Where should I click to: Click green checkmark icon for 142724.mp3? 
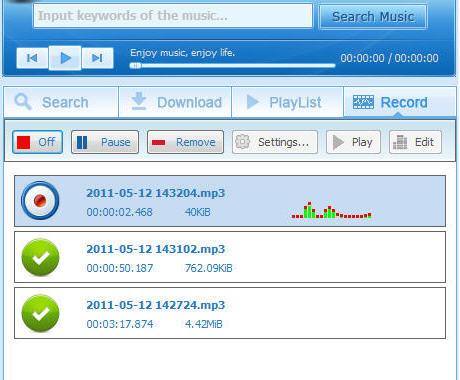coord(40,313)
